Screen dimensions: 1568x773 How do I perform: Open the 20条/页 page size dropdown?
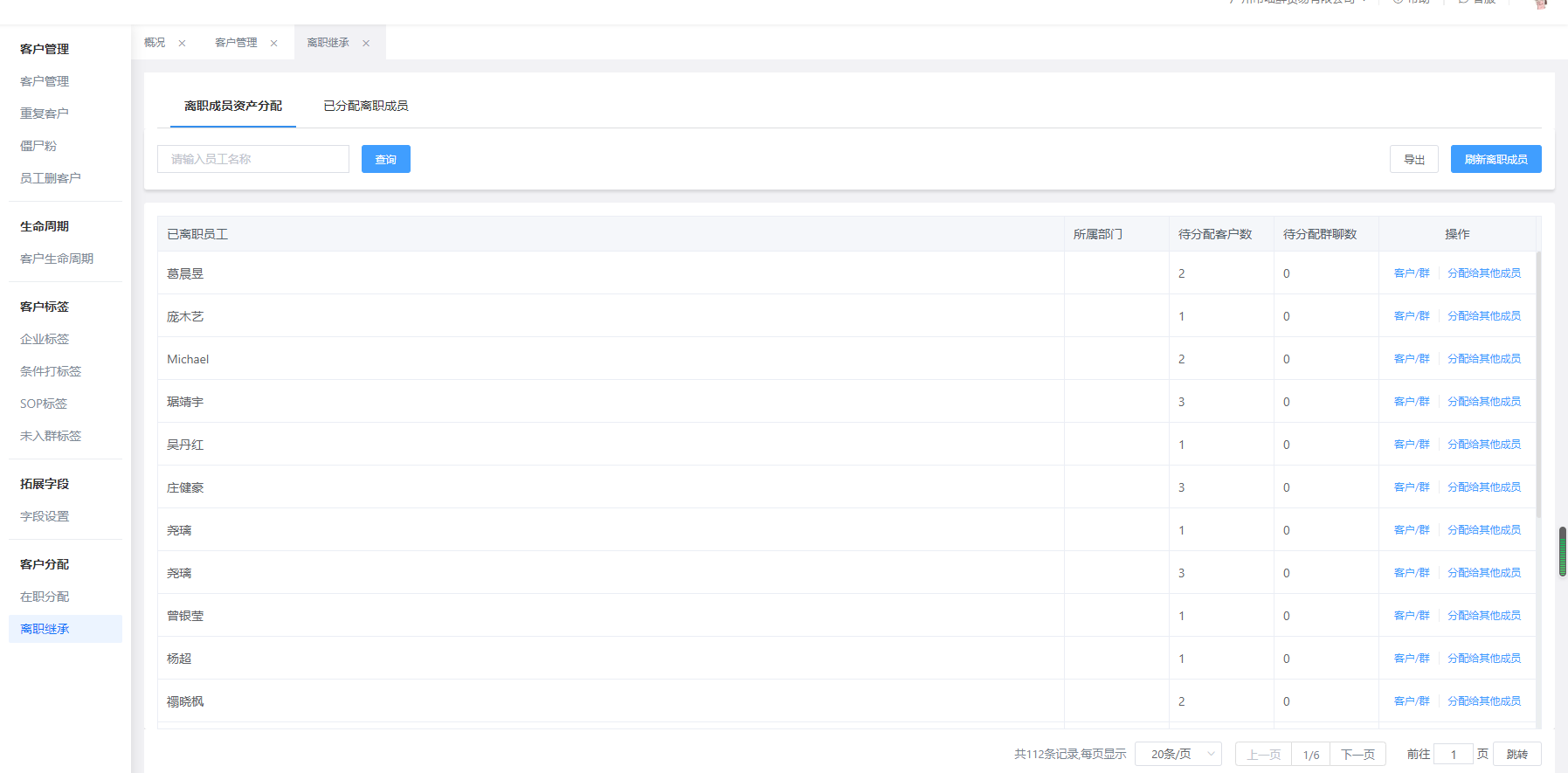coord(1178,754)
